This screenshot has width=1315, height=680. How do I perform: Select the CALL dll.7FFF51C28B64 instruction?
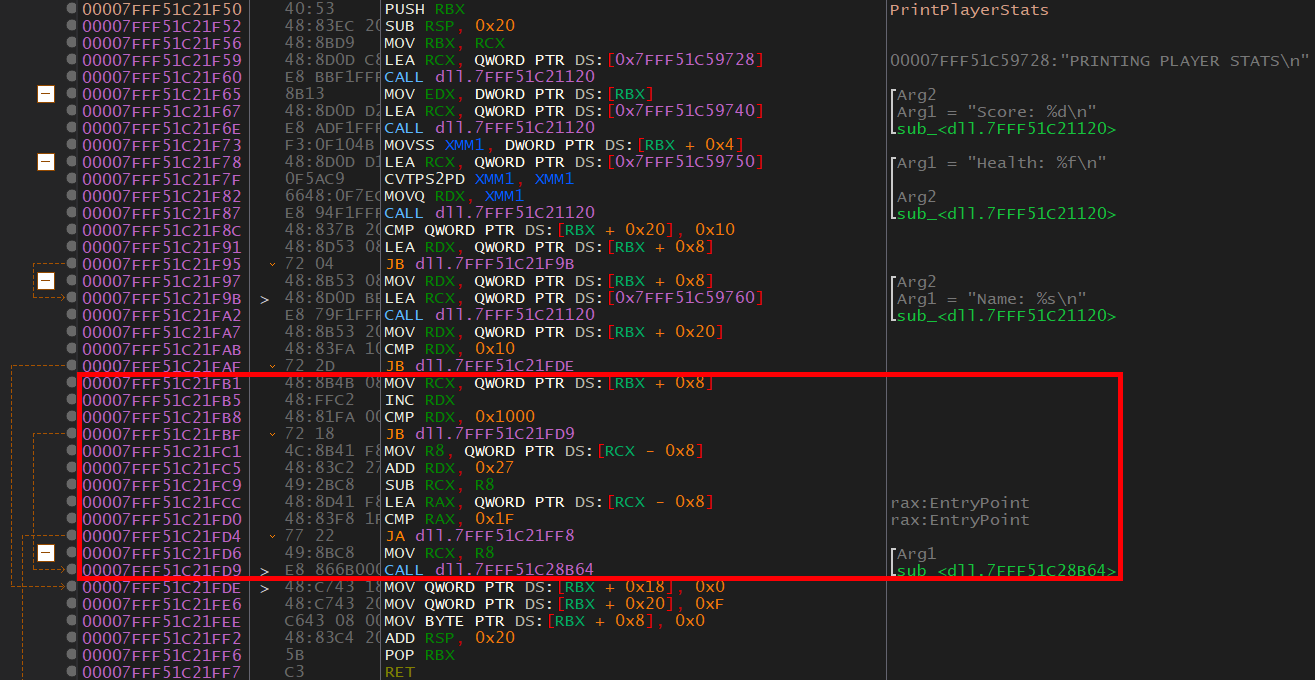tap(489, 570)
